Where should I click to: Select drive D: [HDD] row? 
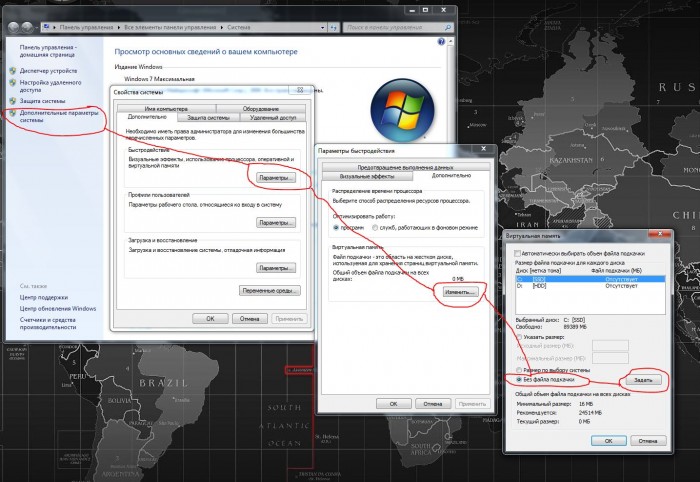point(590,286)
